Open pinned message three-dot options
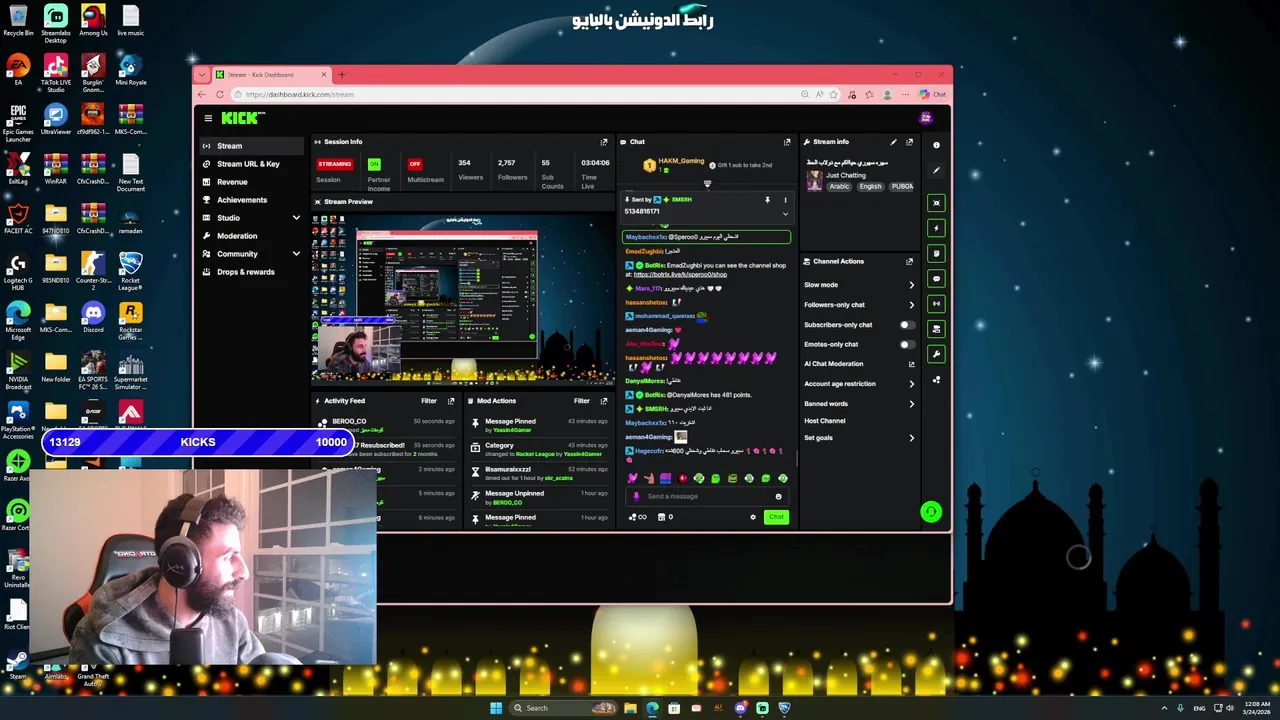 pos(785,200)
